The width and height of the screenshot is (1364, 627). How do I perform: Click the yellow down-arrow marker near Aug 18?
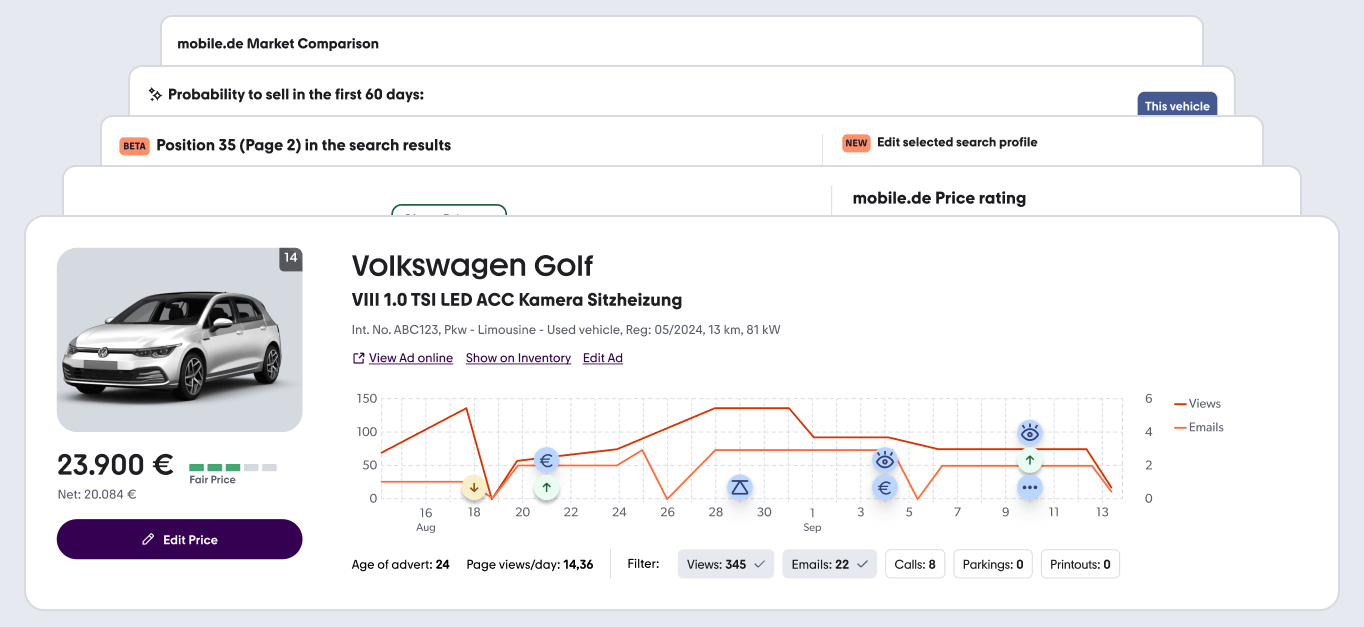[x=474, y=488]
